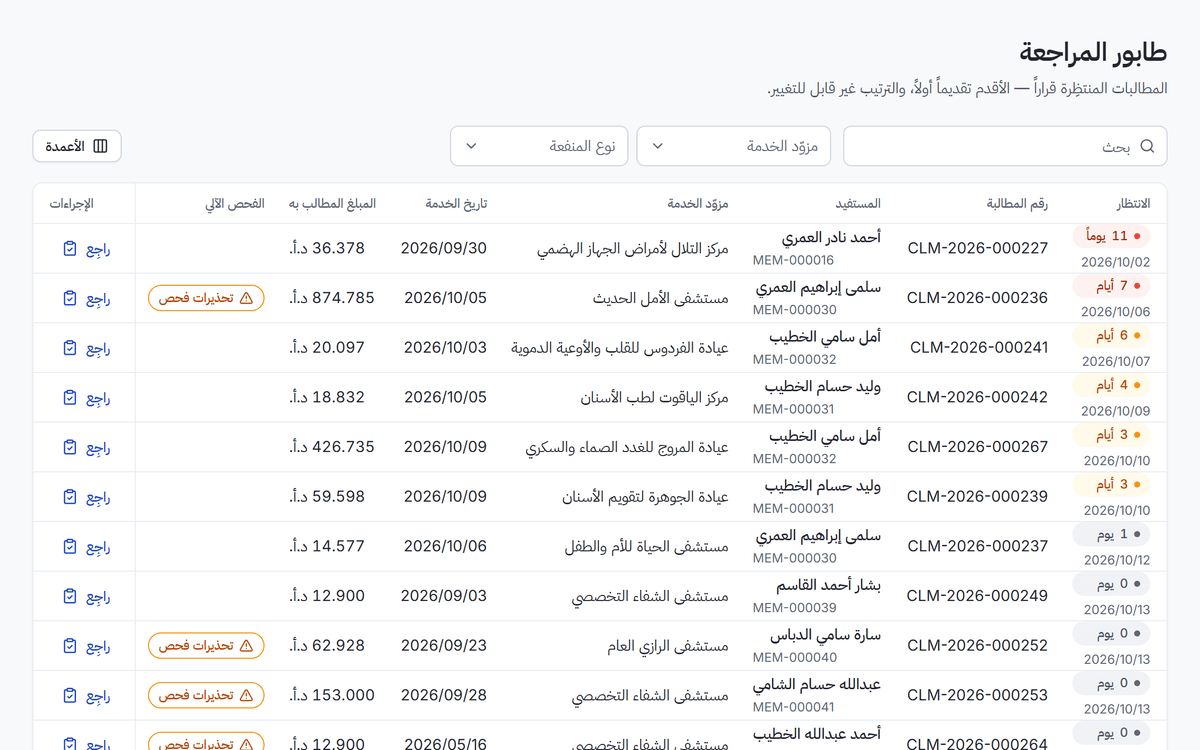Click beneficiary بشار أحمد القاسم
Viewport: 1200px width, 750px height.
click(x=828, y=585)
